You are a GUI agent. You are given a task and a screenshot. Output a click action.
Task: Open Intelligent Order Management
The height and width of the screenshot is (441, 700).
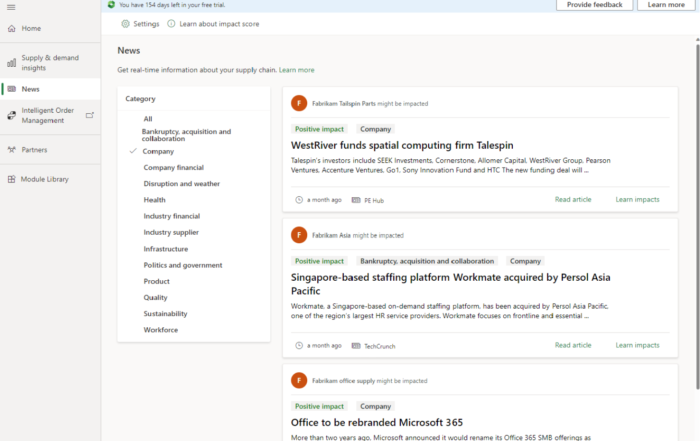point(50,115)
